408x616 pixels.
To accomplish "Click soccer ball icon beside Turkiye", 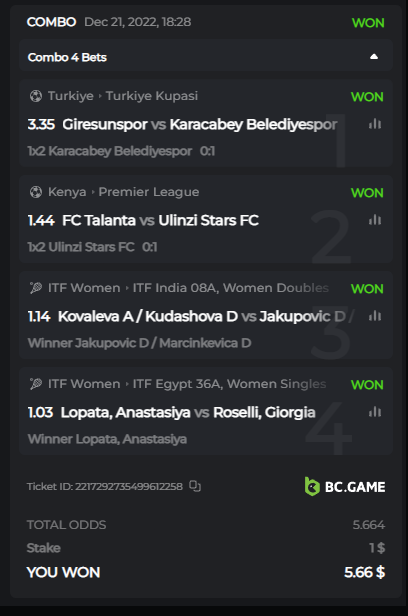I will pyautogui.click(x=36, y=96).
